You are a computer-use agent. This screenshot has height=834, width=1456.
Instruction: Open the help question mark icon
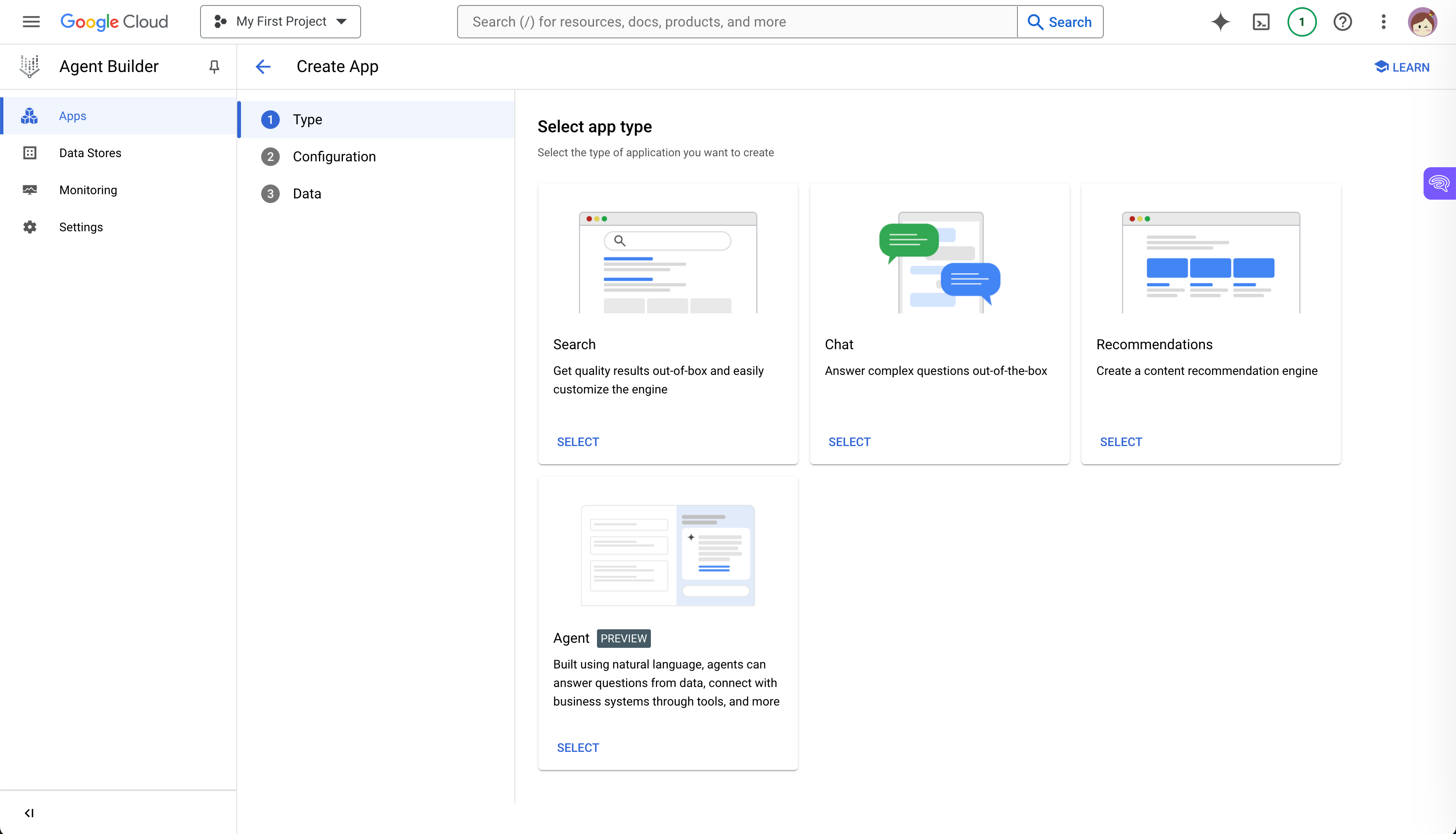click(1342, 22)
